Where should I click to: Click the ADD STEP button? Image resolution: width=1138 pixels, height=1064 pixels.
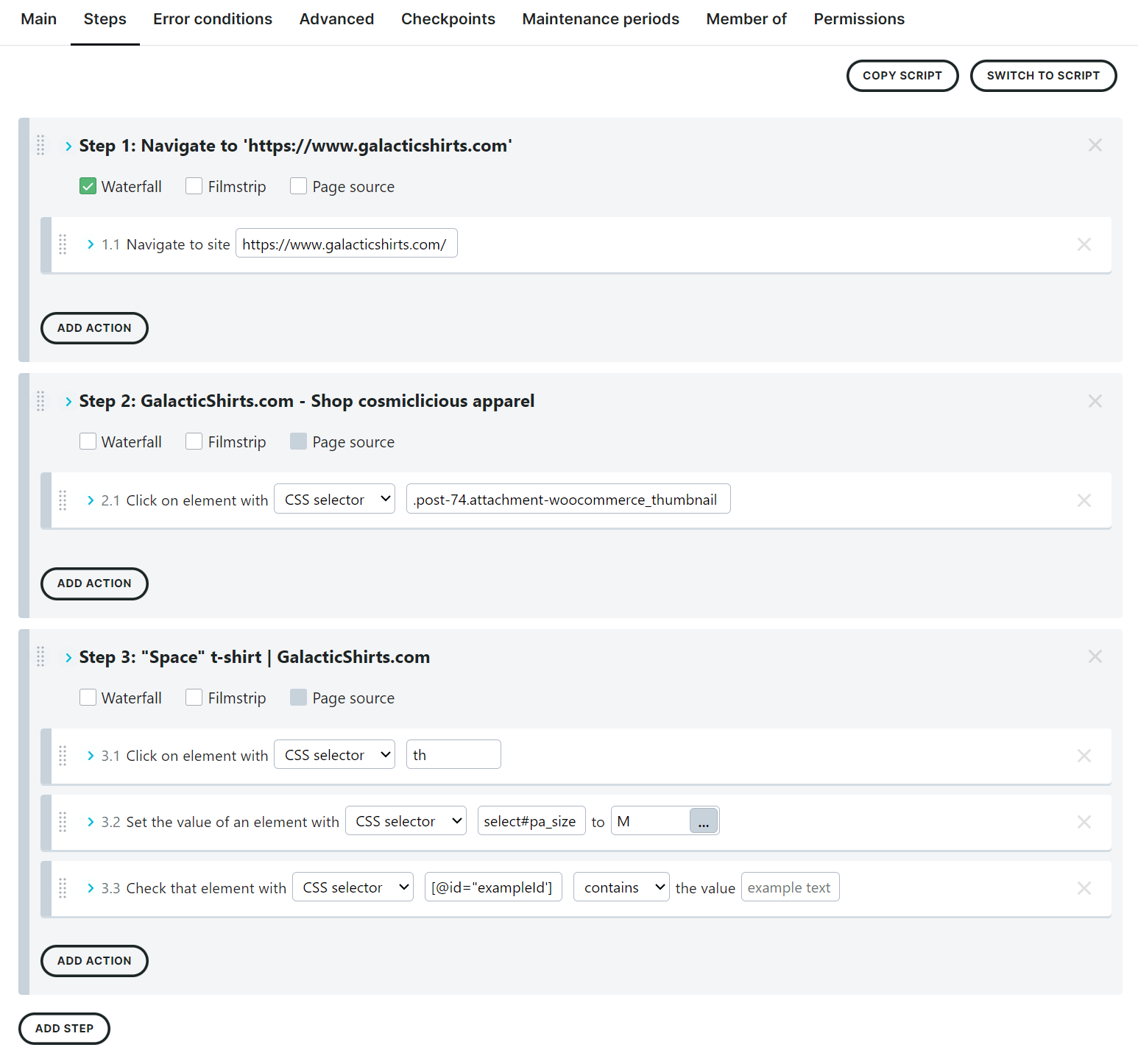click(64, 1029)
